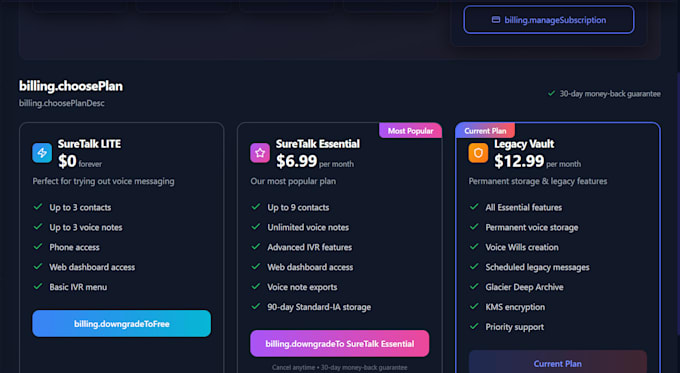Click the $6.99 per month price
This screenshot has height=373, width=680.
pos(315,162)
